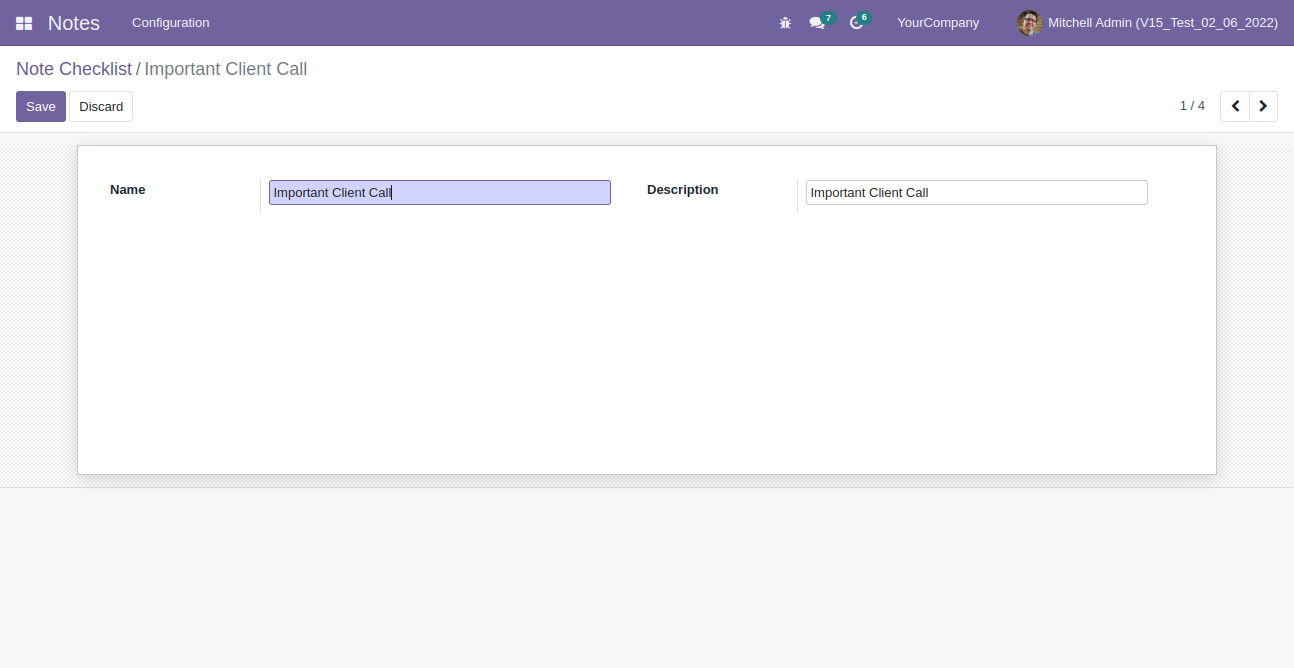Click Mitchell Admin's avatar picture
The image size is (1294, 668).
coord(1029,23)
